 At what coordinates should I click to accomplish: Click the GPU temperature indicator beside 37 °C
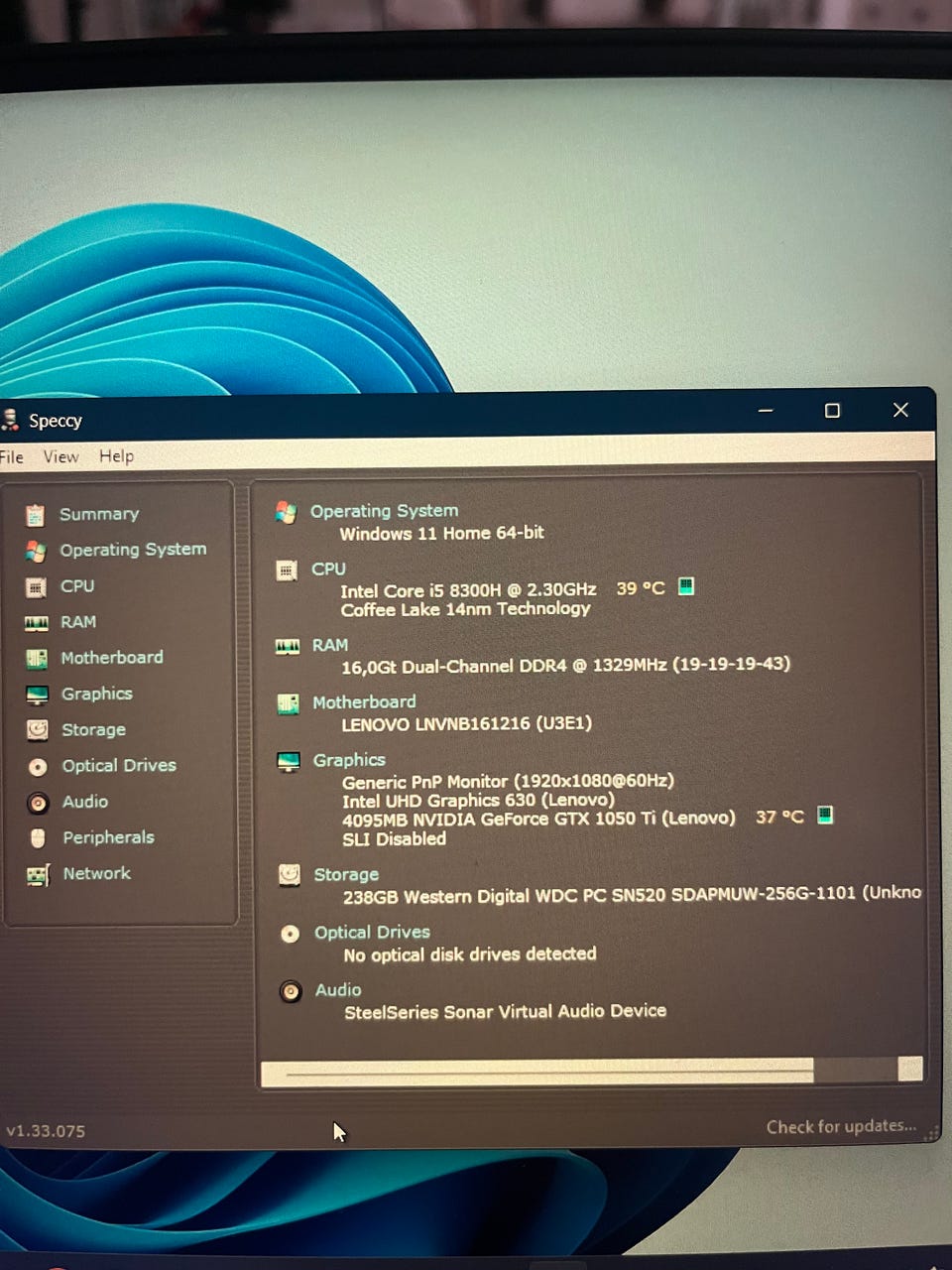824,815
